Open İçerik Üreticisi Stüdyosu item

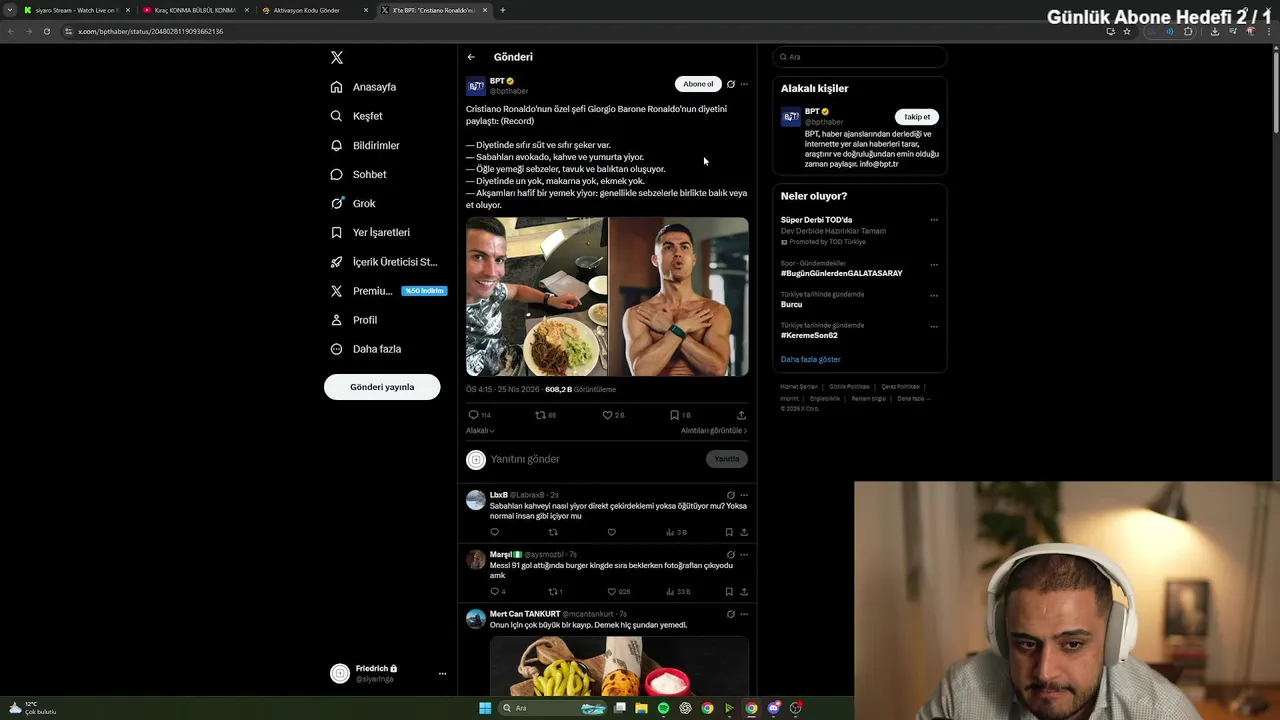pos(384,262)
